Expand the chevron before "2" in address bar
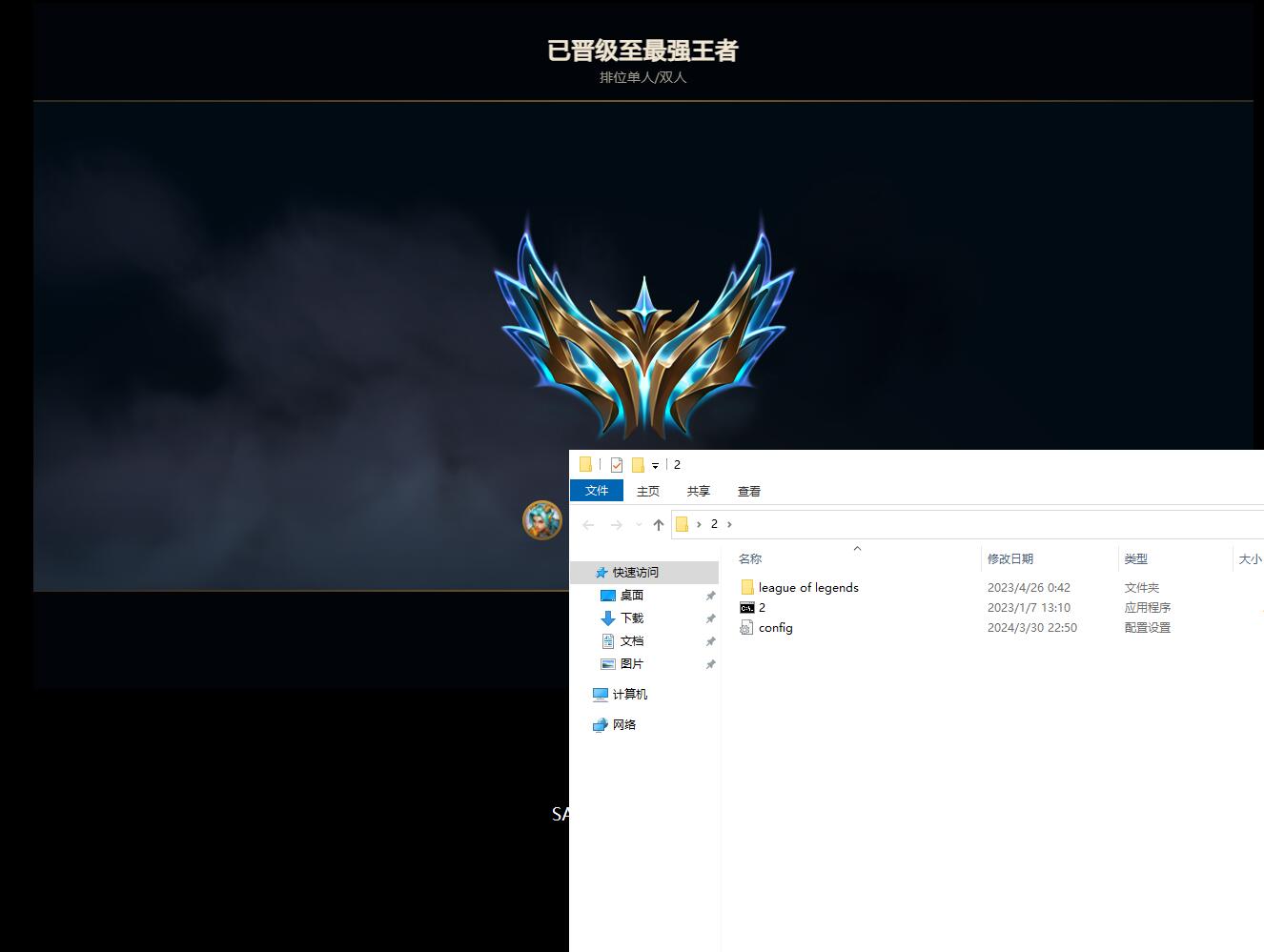1264x952 pixels. pyautogui.click(x=699, y=524)
